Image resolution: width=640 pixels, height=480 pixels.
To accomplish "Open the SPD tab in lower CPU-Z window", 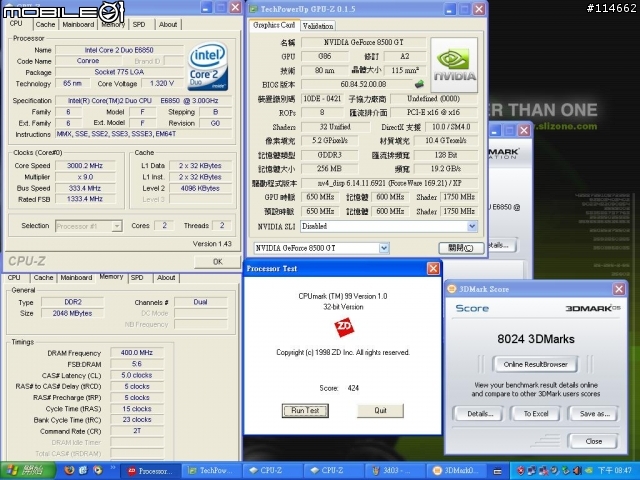I will (137, 278).
